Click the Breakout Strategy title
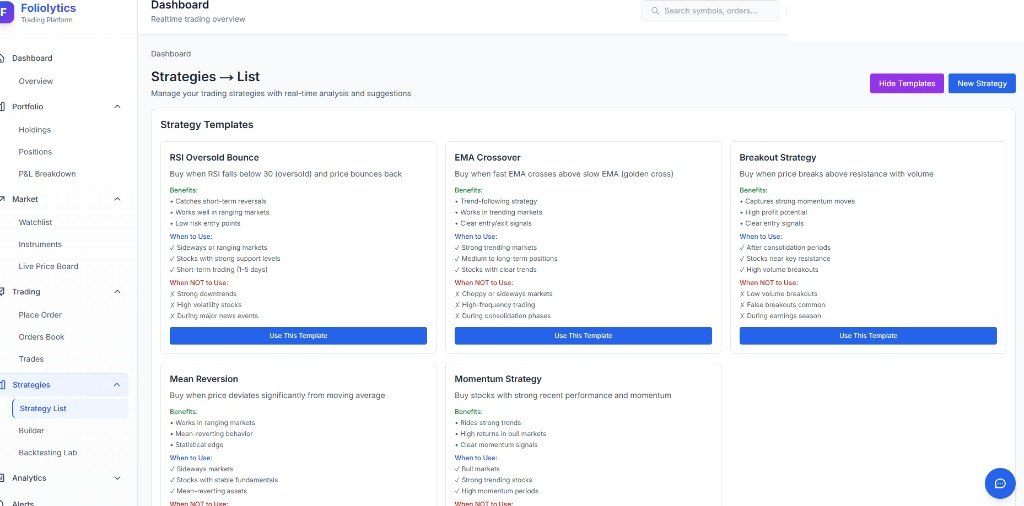Viewport: 1024px width, 506px height. [778, 158]
